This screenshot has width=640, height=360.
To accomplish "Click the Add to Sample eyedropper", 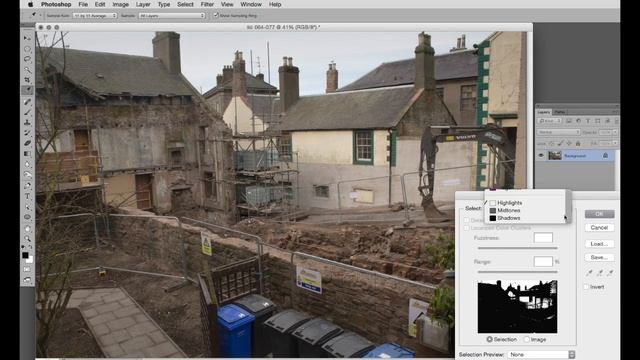I will click(600, 273).
